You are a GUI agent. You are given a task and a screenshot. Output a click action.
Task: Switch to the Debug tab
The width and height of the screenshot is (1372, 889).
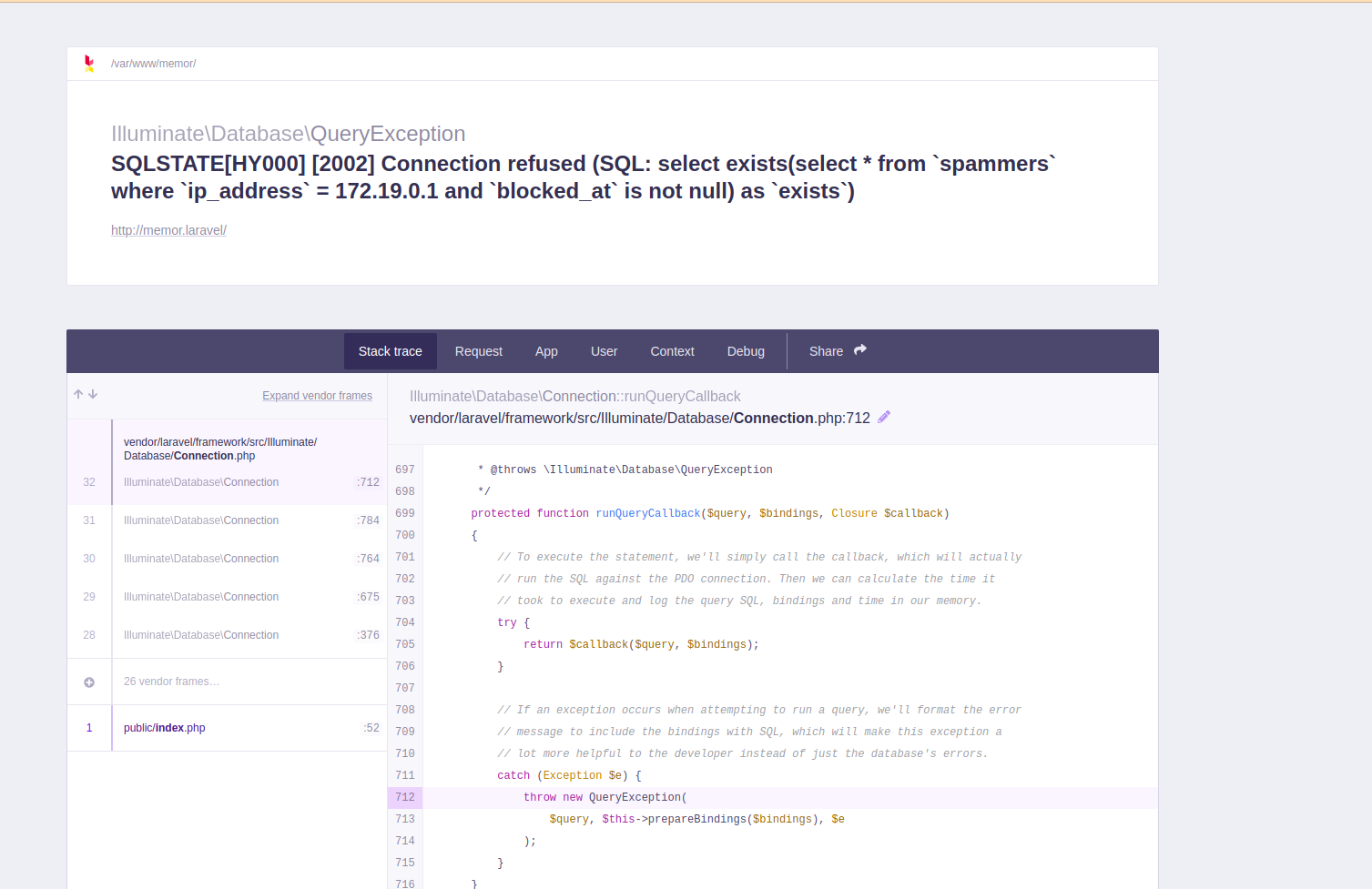[746, 351]
